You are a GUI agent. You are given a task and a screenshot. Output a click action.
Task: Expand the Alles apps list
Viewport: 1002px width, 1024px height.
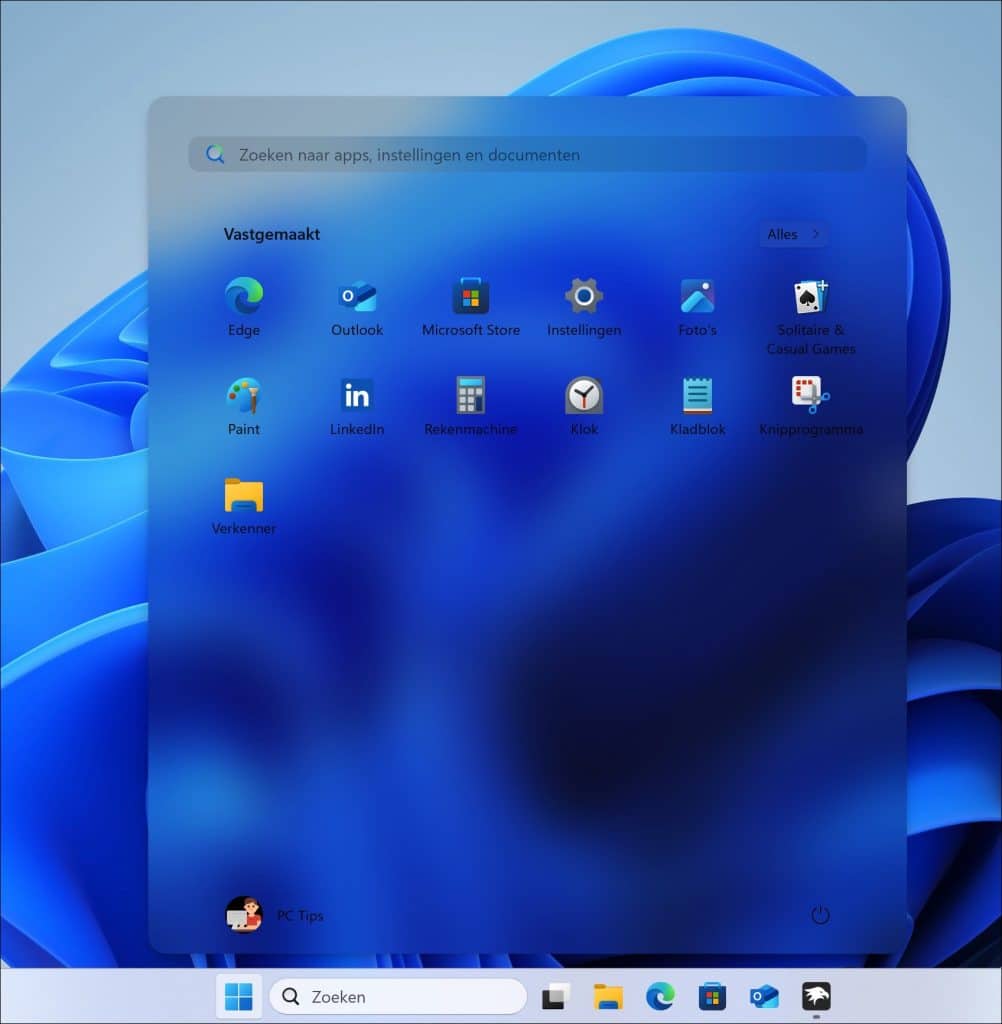pyautogui.click(x=793, y=234)
